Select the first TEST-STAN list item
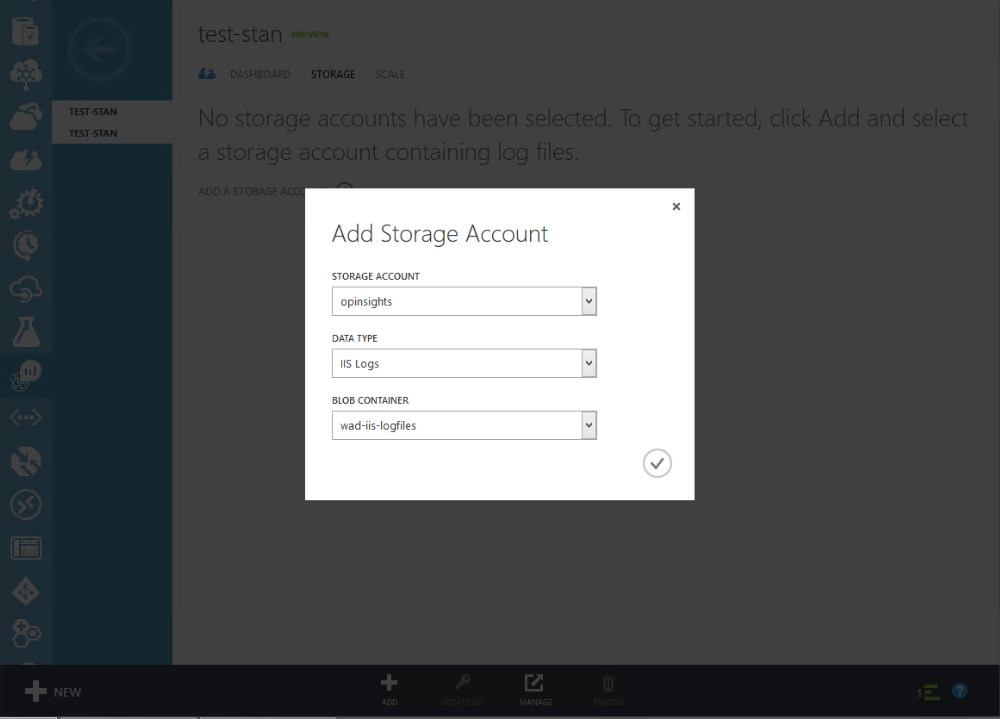Image resolution: width=1000 pixels, height=719 pixels. 93,112
